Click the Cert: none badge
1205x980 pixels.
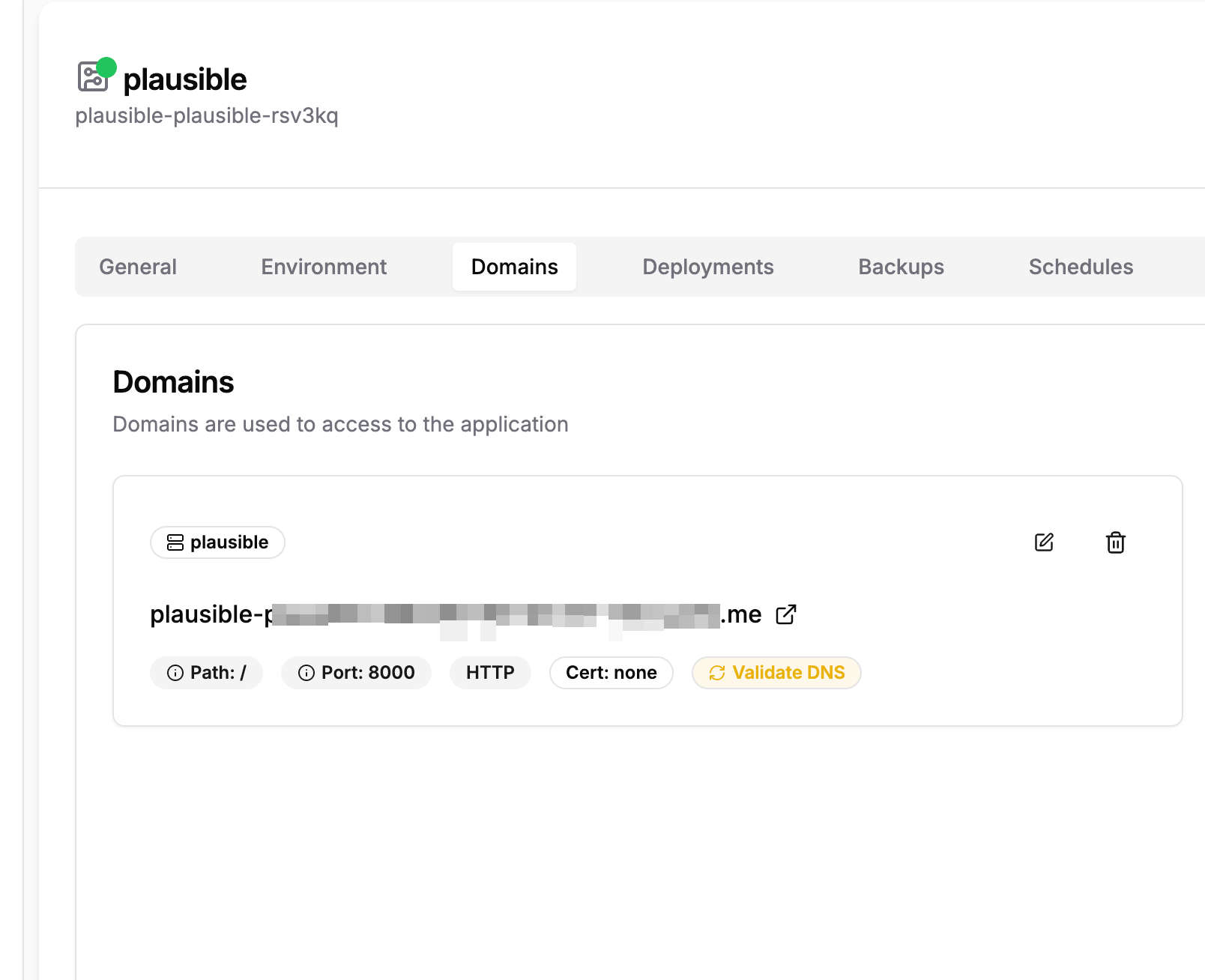(x=611, y=673)
